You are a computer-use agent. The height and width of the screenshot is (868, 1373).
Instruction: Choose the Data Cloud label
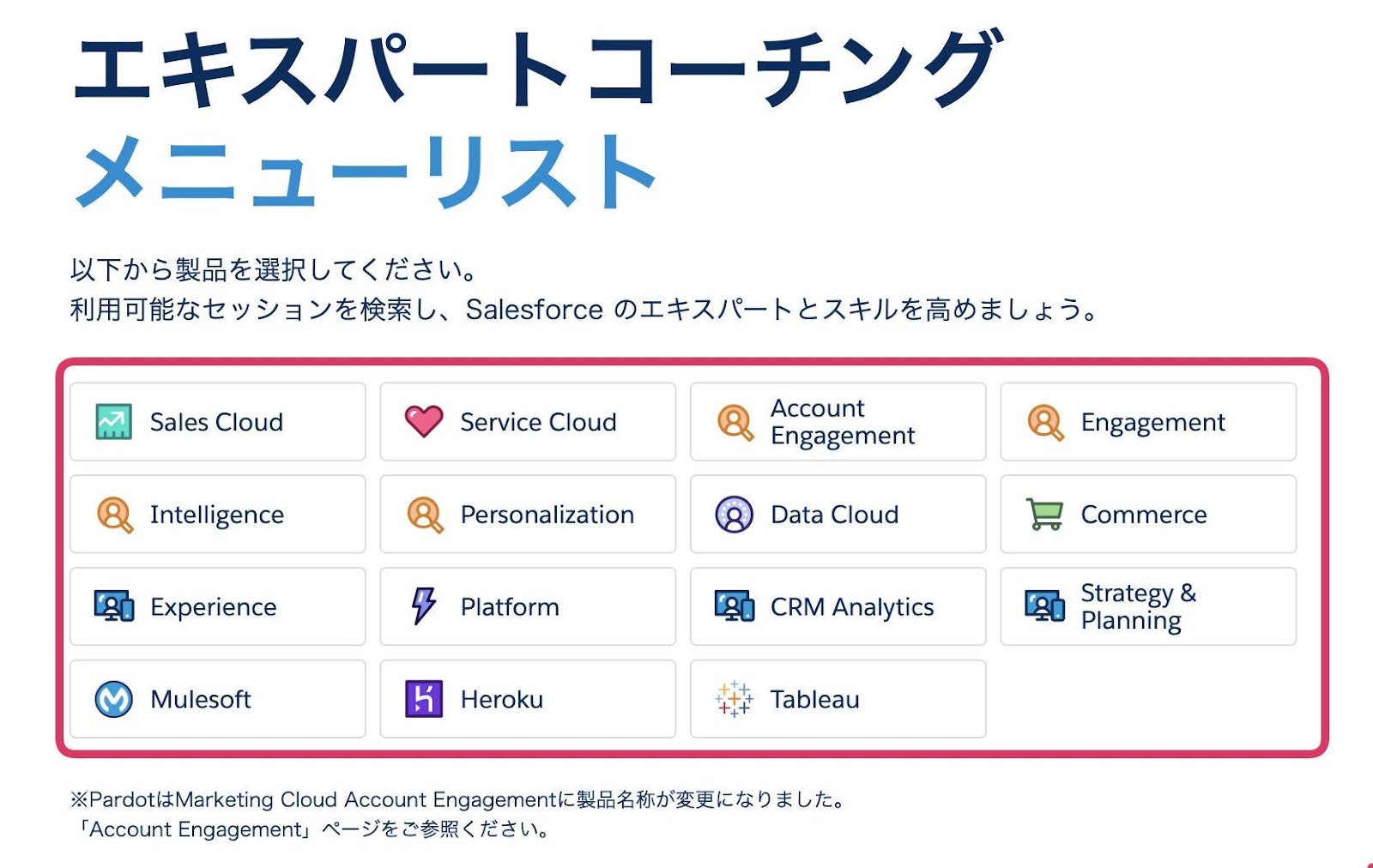click(x=834, y=515)
